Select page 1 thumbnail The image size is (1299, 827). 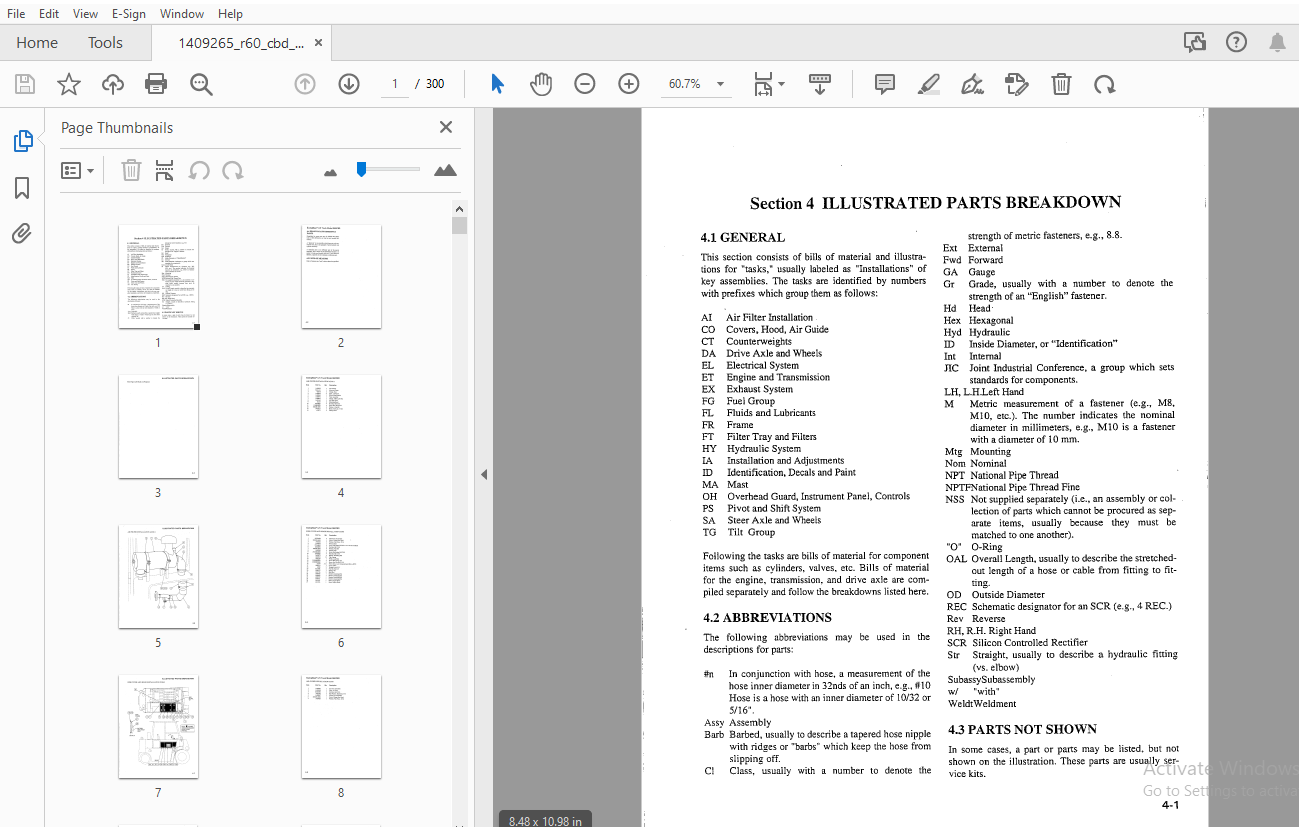pyautogui.click(x=158, y=277)
